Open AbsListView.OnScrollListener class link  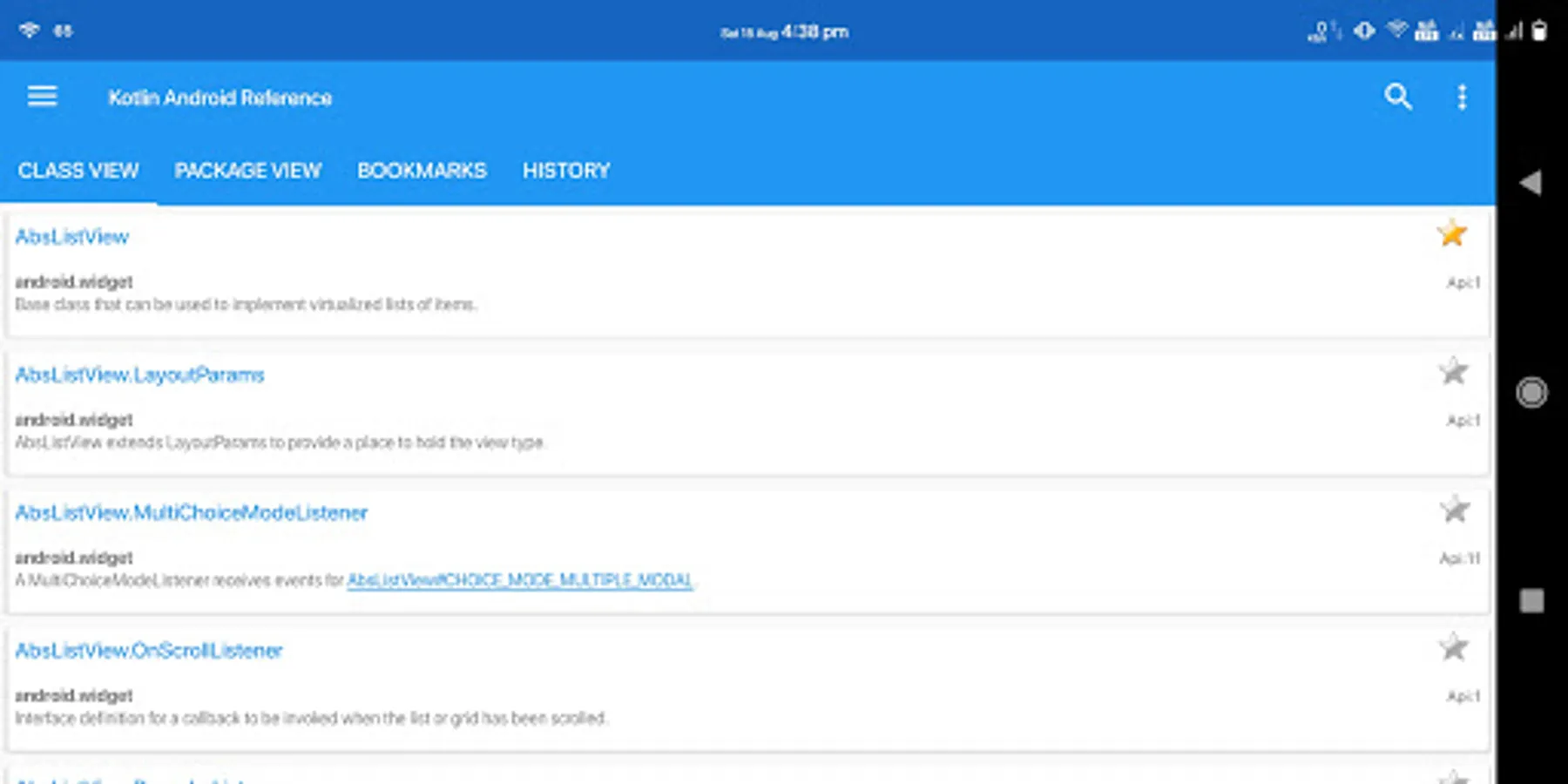click(149, 651)
